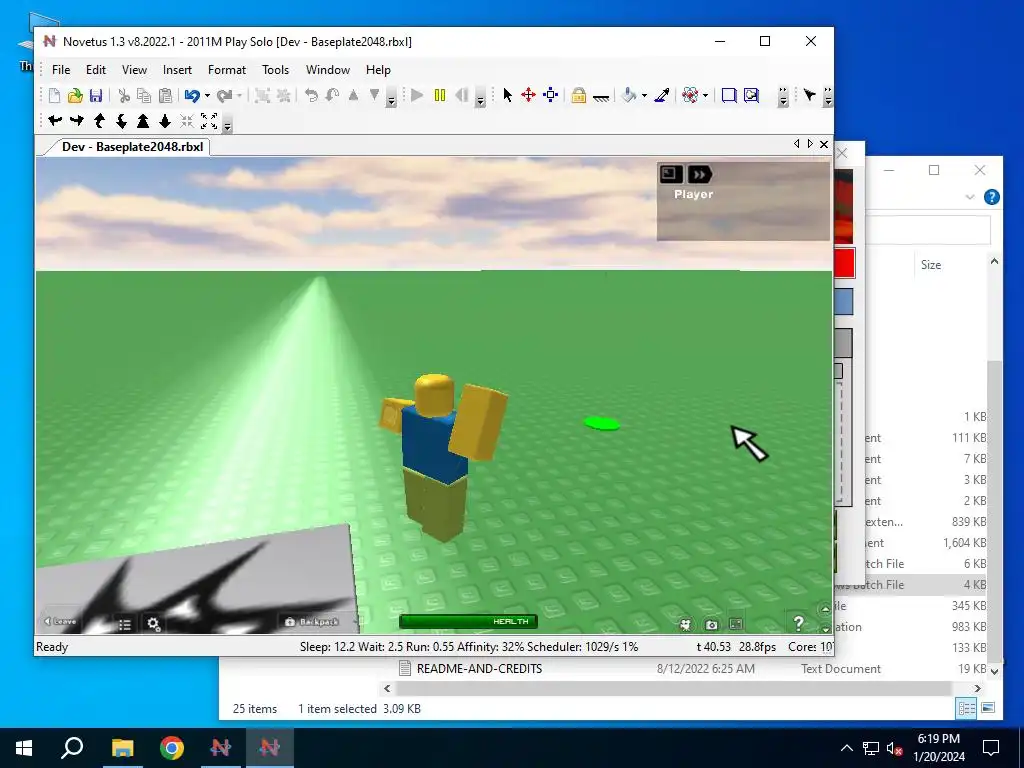Open the atom icon dropdown arrow
This screenshot has width=1024, height=768.
(x=705, y=96)
